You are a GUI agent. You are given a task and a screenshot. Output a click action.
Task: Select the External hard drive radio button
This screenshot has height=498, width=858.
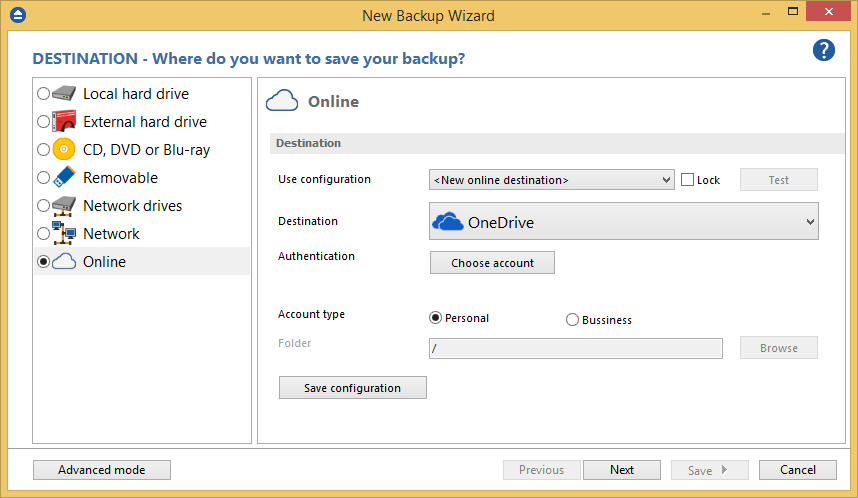click(x=43, y=121)
